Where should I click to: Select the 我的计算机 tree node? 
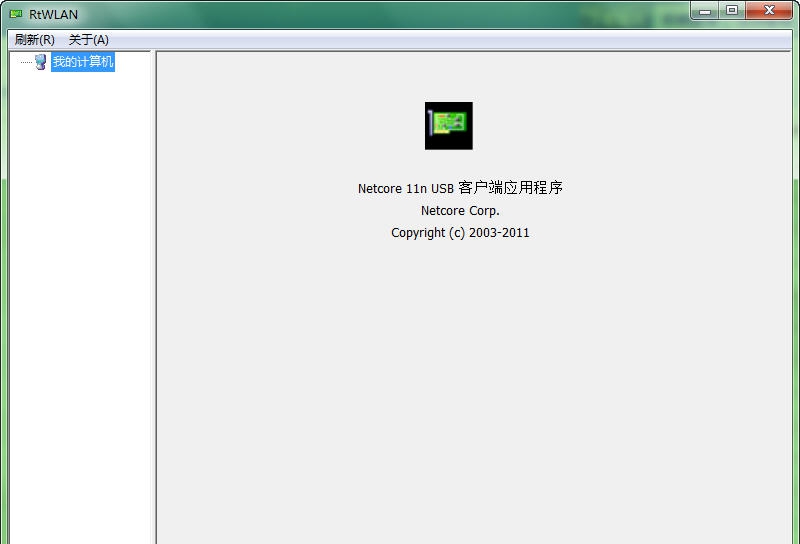83,62
